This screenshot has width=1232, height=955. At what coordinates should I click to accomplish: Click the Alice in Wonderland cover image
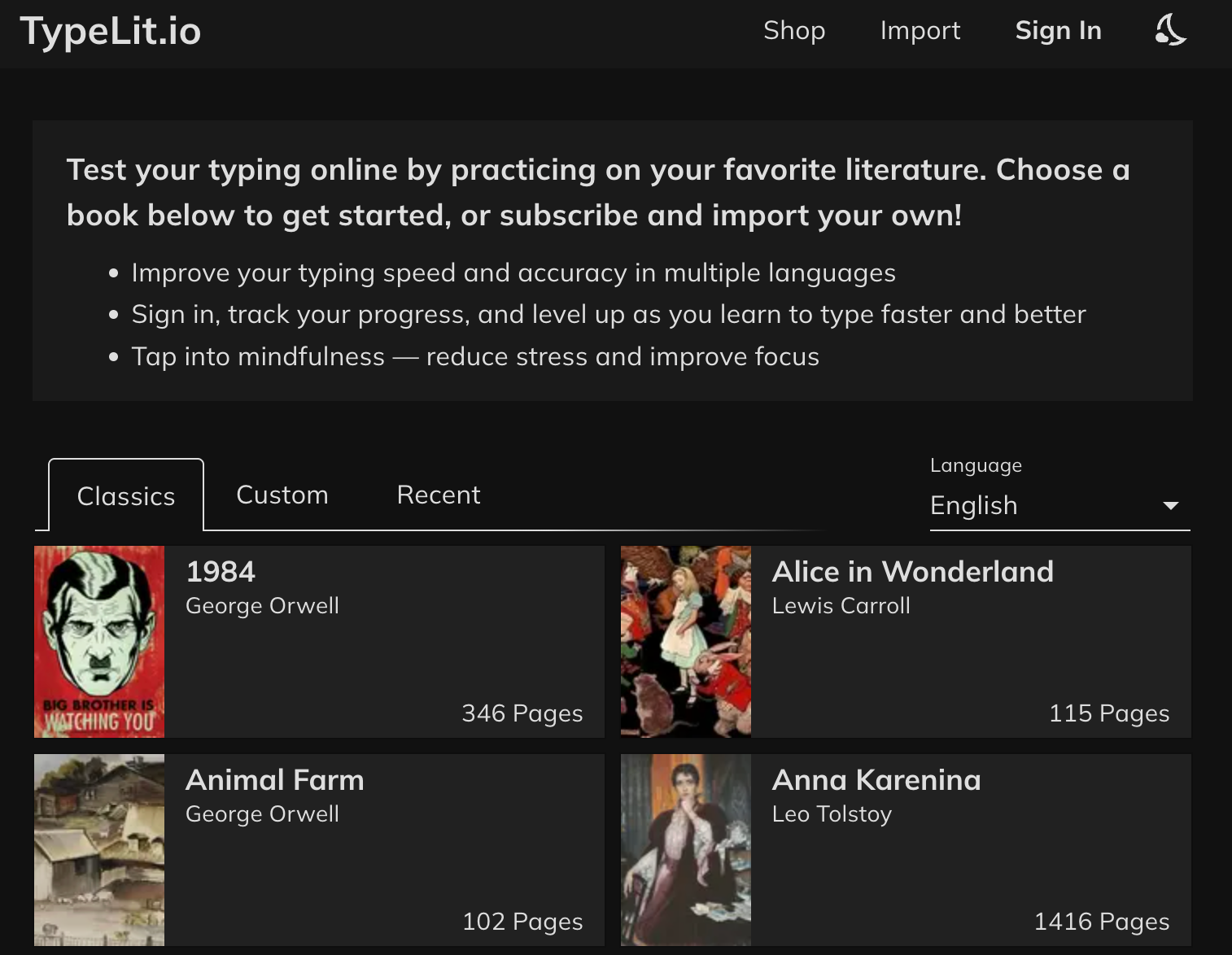click(685, 642)
